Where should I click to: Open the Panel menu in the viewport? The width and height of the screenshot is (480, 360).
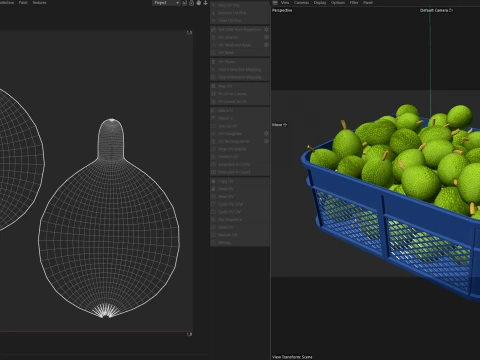(x=368, y=3)
